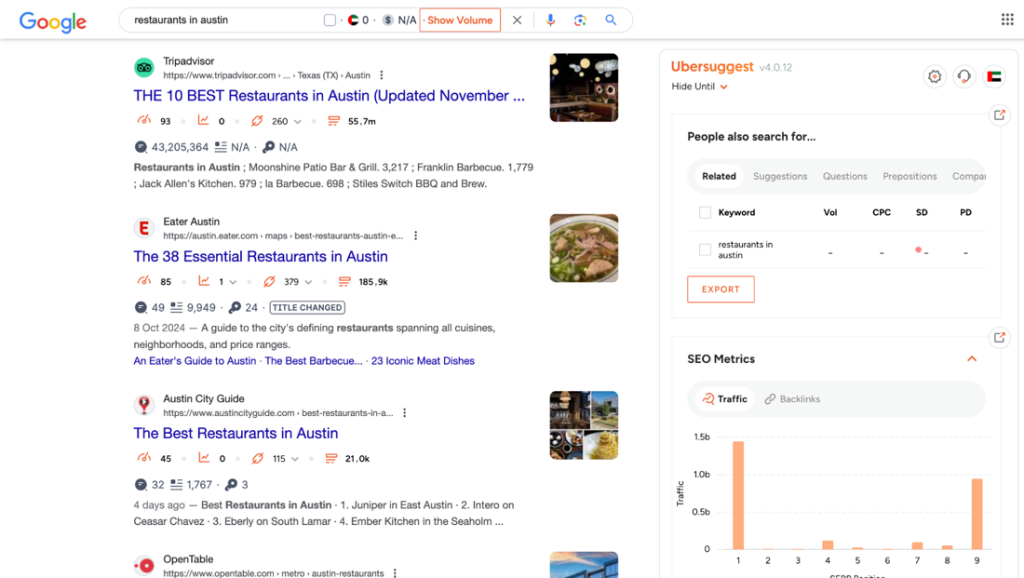The height and width of the screenshot is (578, 1024).
Task: Open more options for Eater Austin result
Action: (x=415, y=236)
